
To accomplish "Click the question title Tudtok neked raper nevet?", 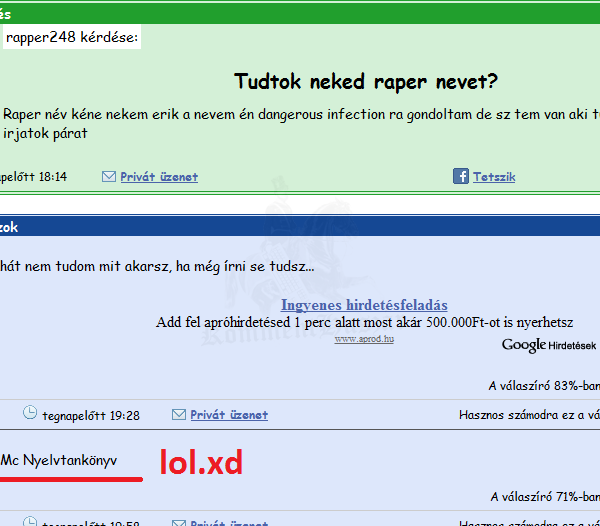I will [x=366, y=81].
